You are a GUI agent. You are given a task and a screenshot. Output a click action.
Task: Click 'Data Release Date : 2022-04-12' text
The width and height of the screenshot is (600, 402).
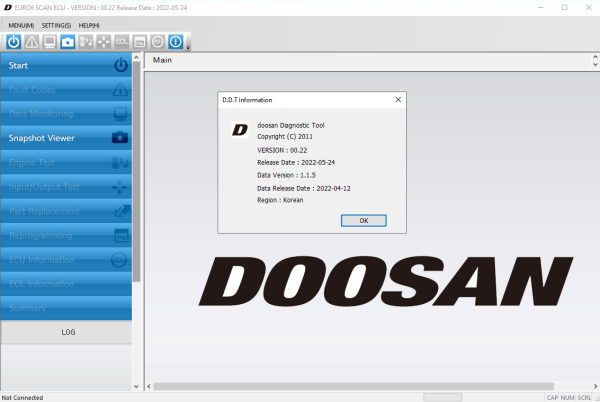point(304,188)
